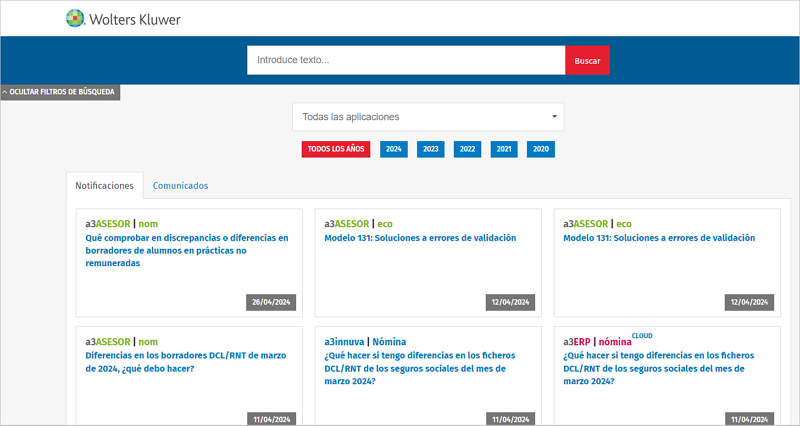
Task: Open article about discrepancias en borradores de alumnos
Action: point(187,250)
